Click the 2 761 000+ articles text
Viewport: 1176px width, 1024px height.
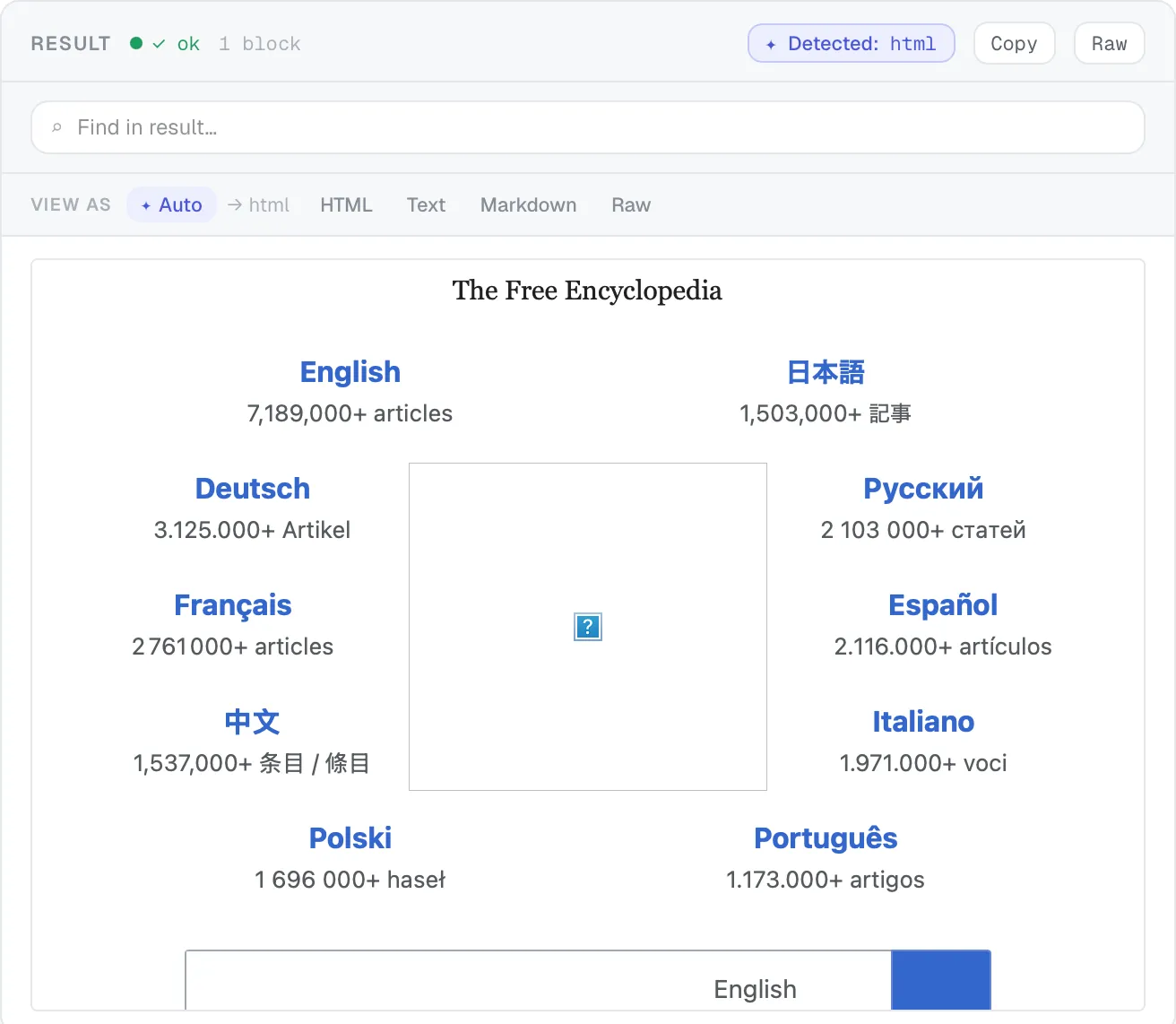pyautogui.click(x=233, y=647)
